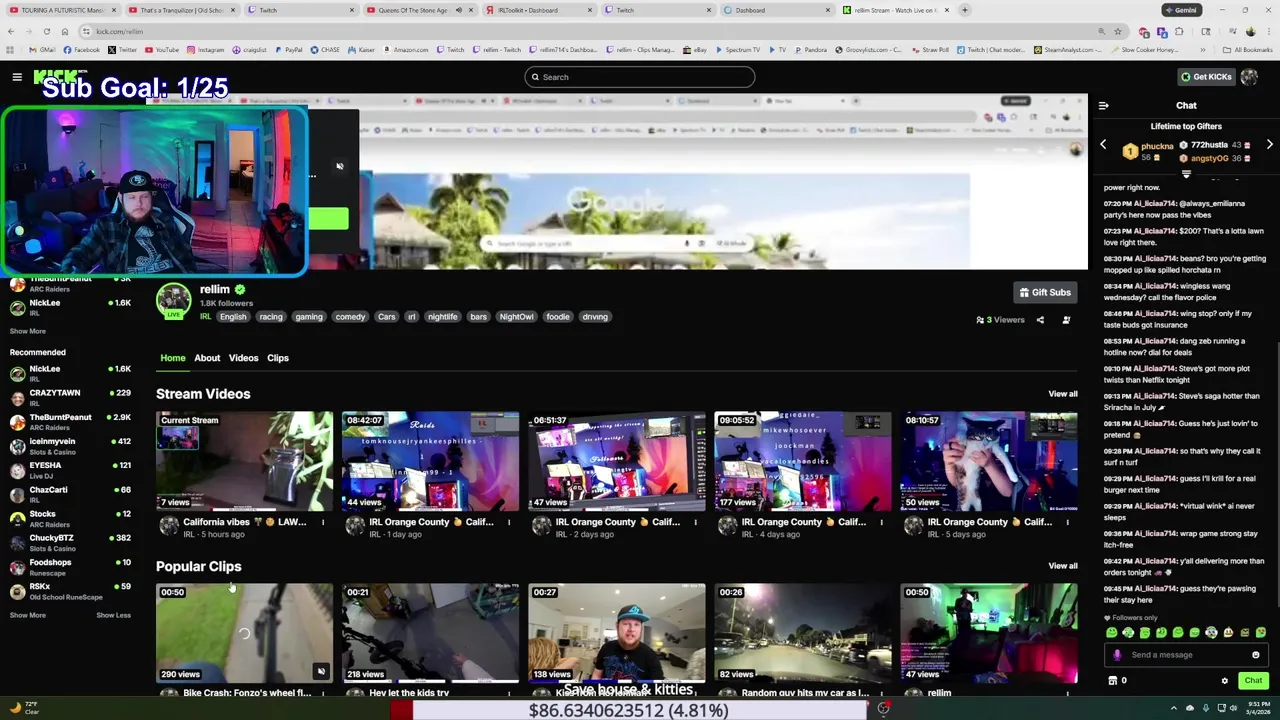Open options menu for 4 days ago video

coord(881,522)
